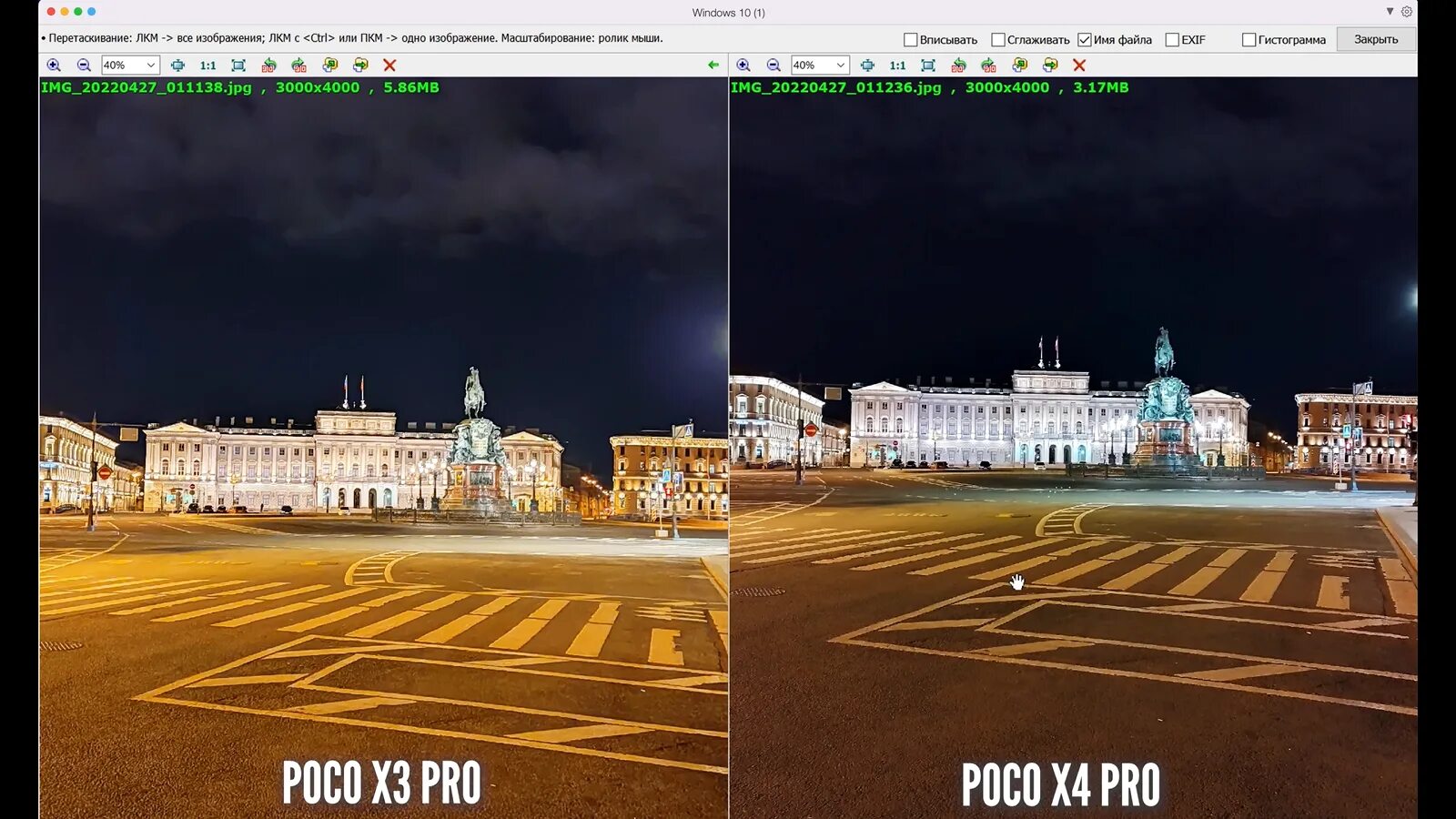This screenshot has width=1456, height=819.
Task: Load previous image in the left panel
Action: tap(329, 66)
